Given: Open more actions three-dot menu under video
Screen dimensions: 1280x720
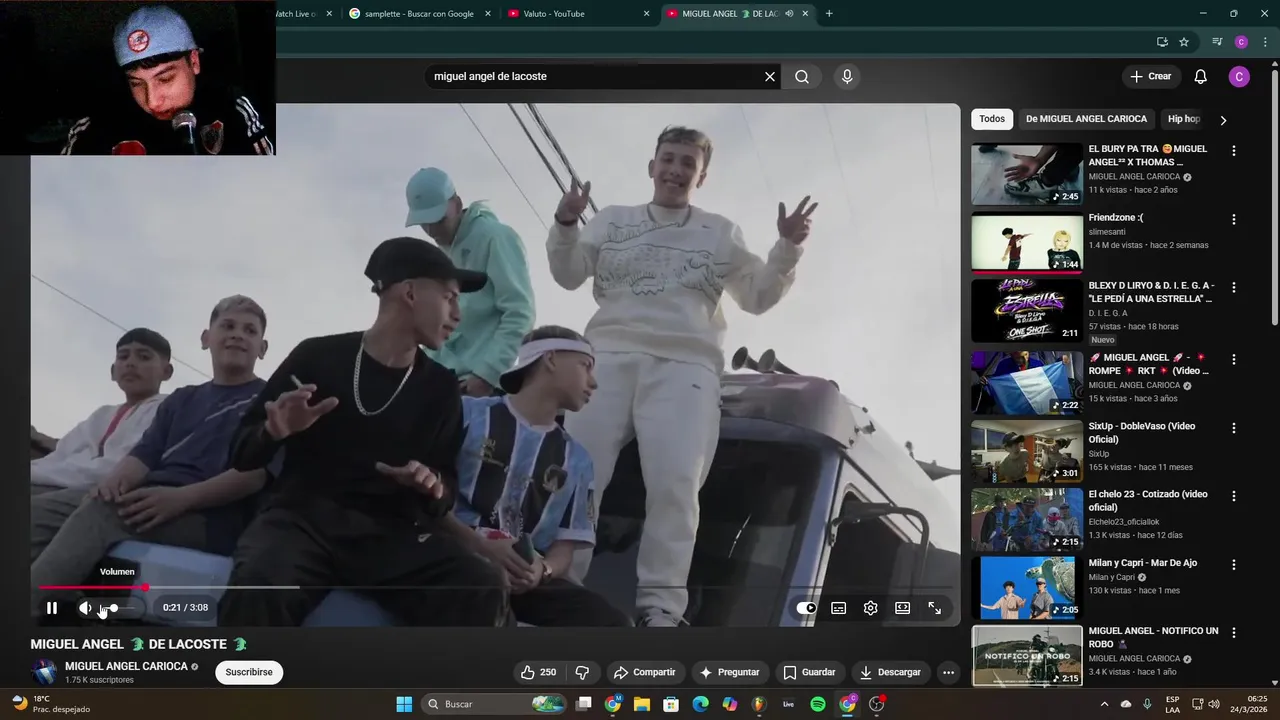Looking at the screenshot, I should coord(948,672).
